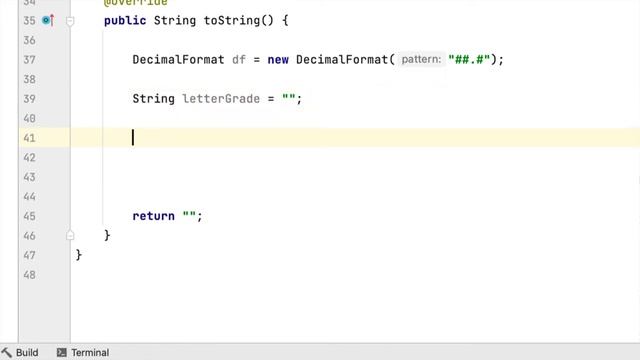Click the "##.#" string literal
This screenshot has height=360, width=640.
pos(469,59)
